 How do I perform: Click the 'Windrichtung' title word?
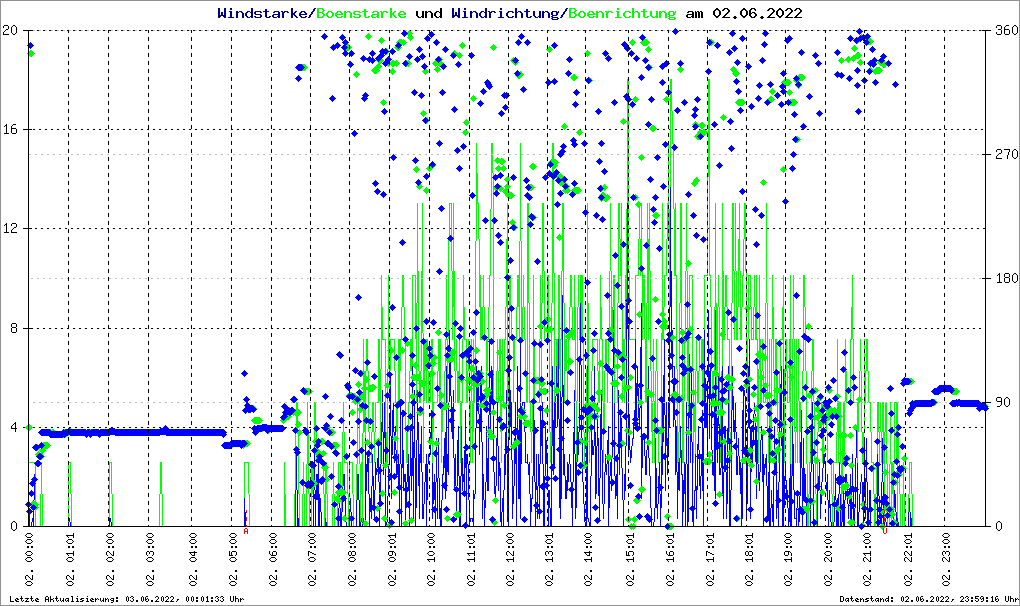tap(505, 13)
